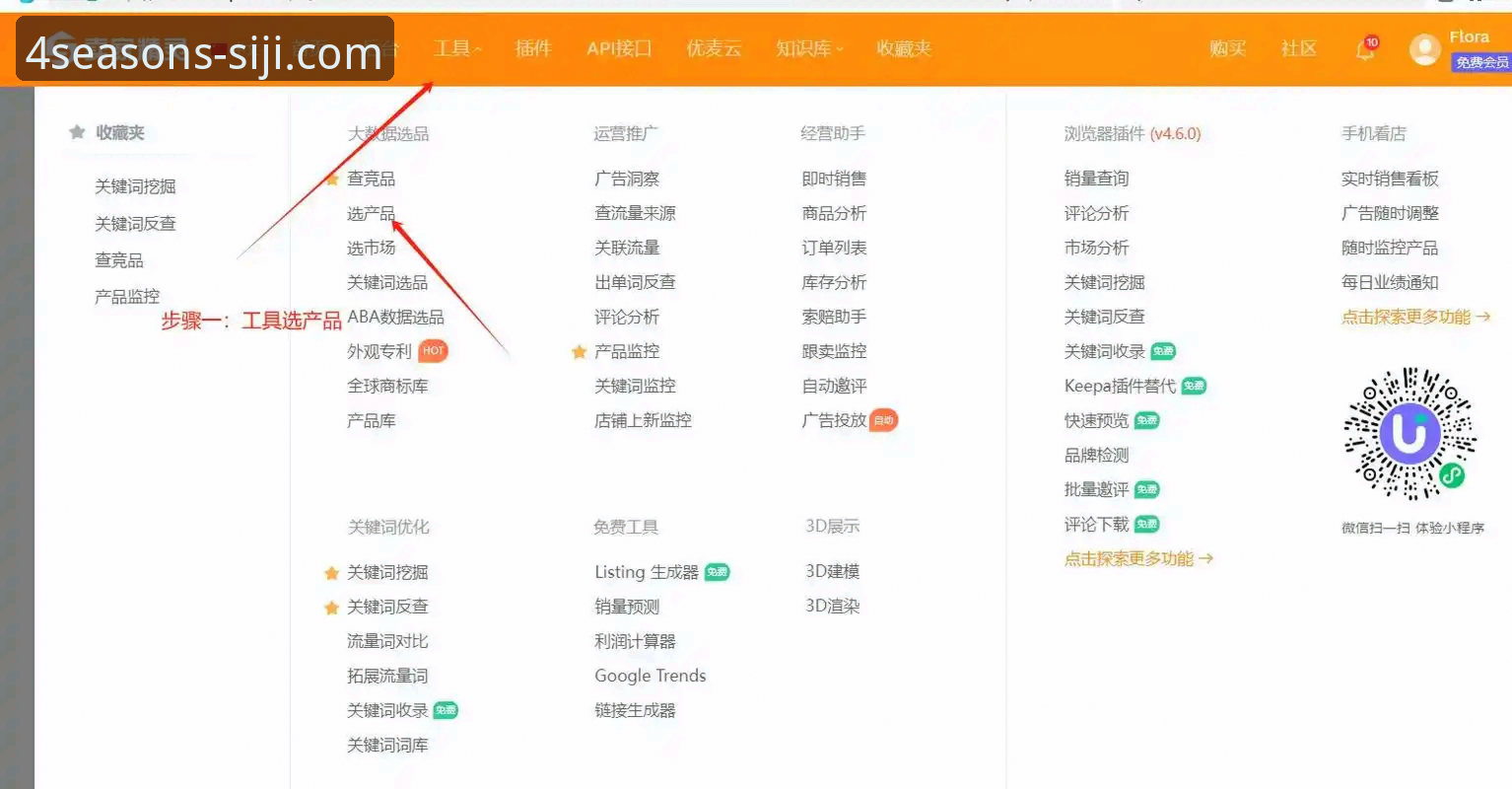Open 关键词监控 tool
Viewport: 1512px width, 789px height.
click(x=635, y=386)
